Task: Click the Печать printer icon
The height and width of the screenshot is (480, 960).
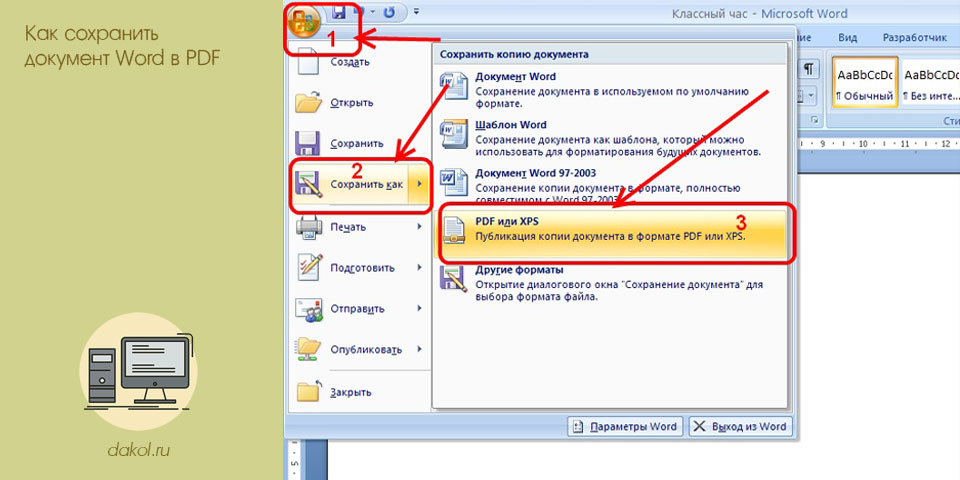Action: [309, 227]
